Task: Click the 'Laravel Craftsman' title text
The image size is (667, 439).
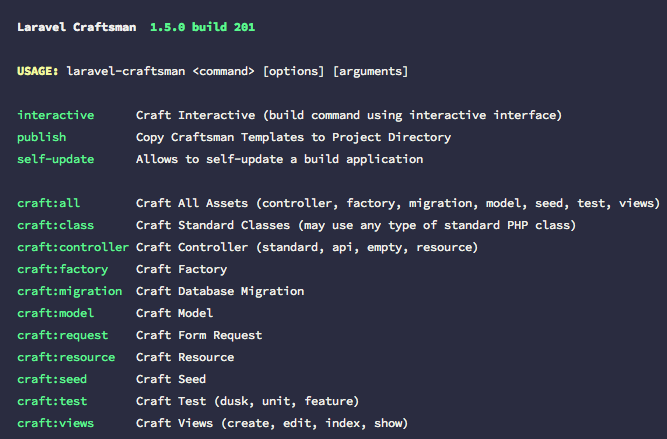Action: tap(77, 27)
